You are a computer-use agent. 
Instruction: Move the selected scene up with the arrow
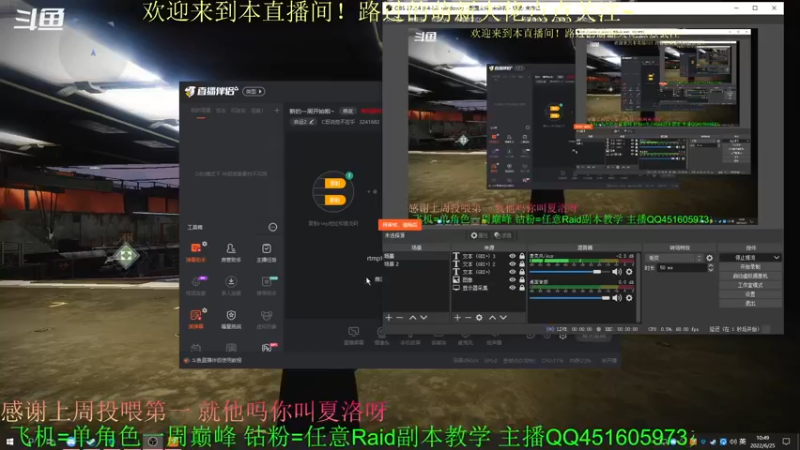[413, 317]
